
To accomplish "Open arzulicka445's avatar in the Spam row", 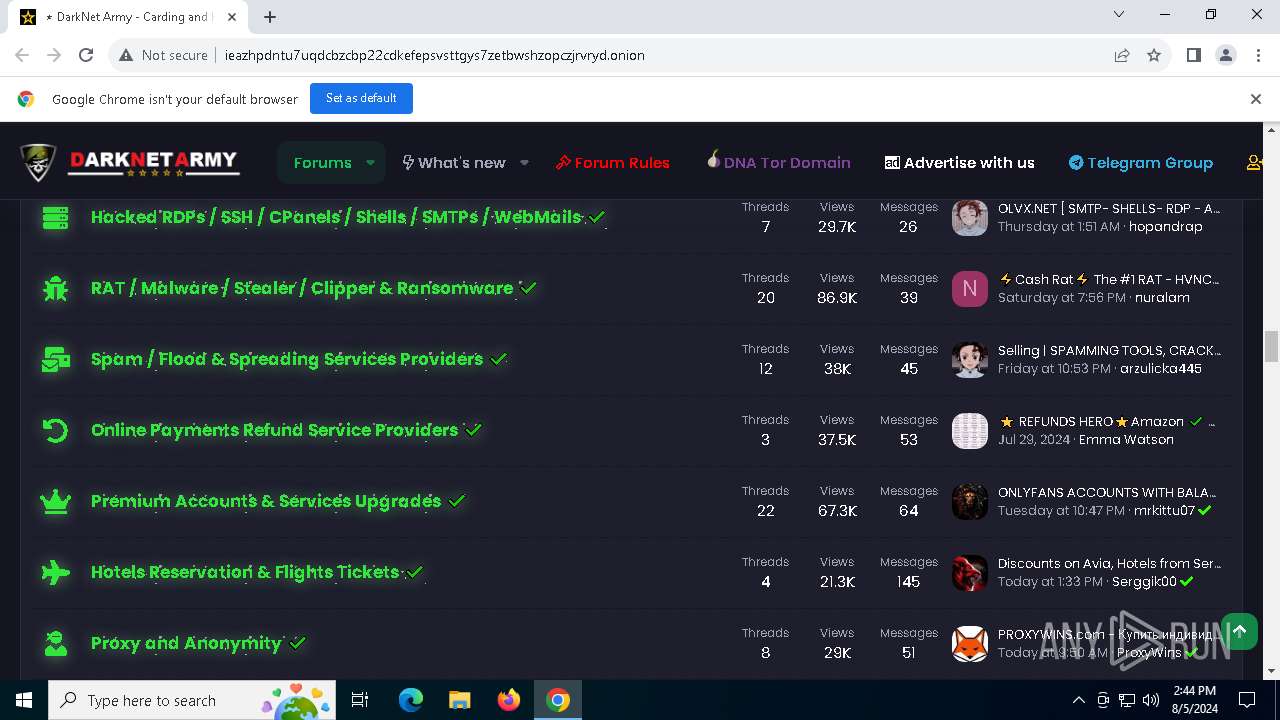I will click(x=969, y=359).
